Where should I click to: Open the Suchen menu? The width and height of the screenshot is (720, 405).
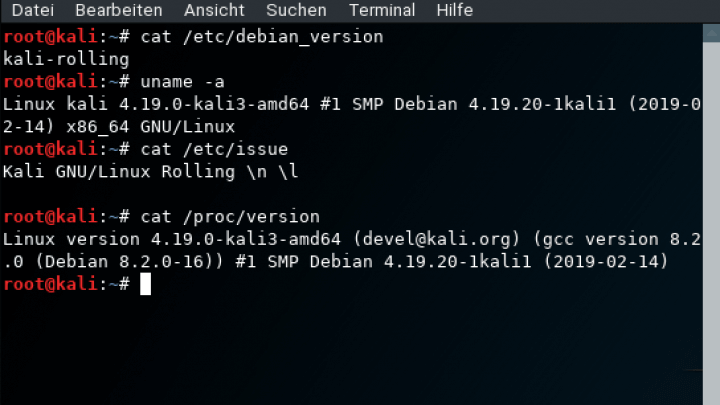[296, 10]
